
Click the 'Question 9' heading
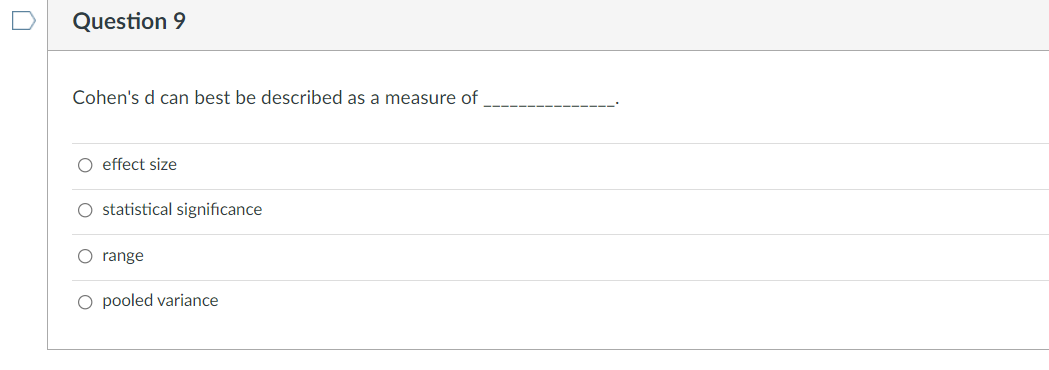(129, 21)
